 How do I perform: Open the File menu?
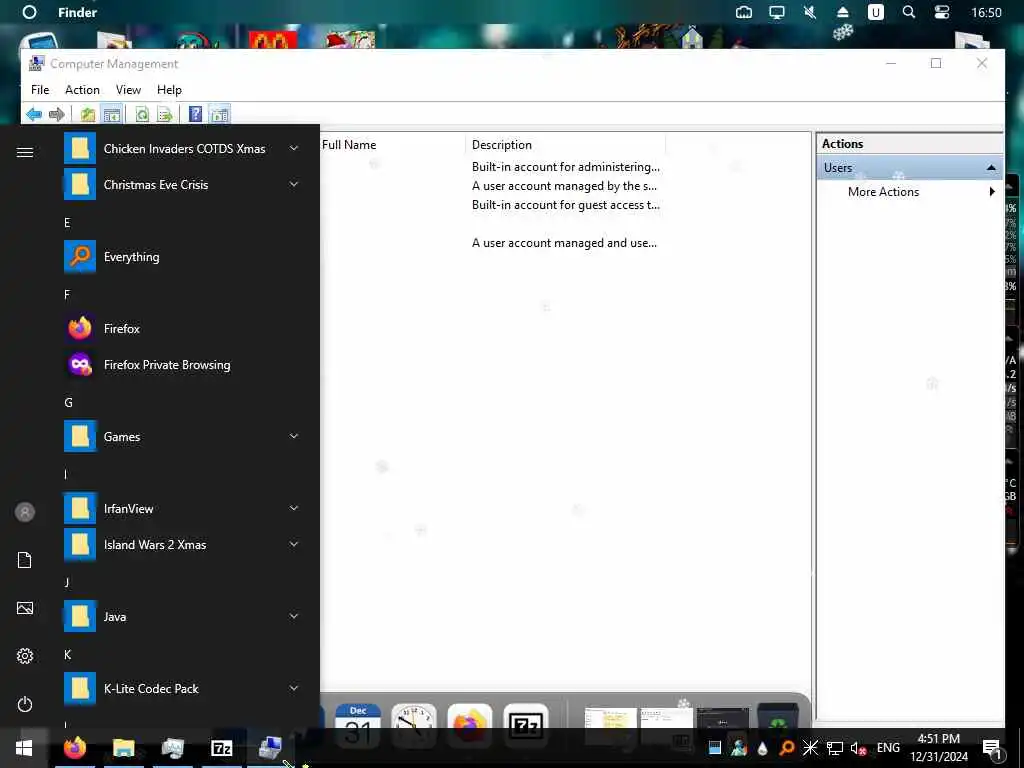pos(40,89)
